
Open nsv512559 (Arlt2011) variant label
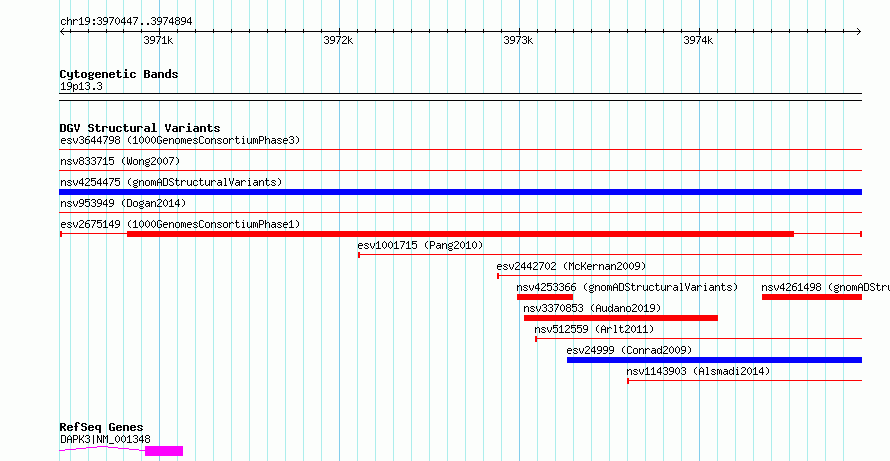click(594, 329)
